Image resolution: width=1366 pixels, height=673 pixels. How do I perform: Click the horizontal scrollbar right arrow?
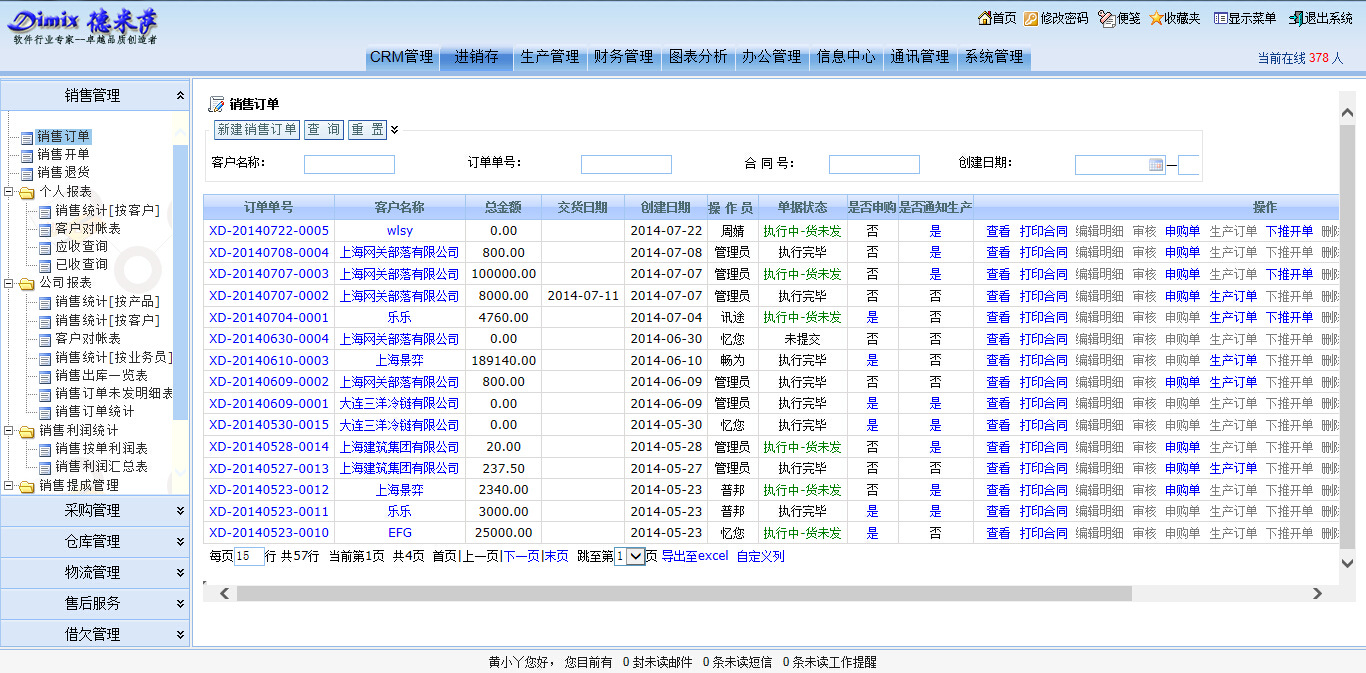1317,594
